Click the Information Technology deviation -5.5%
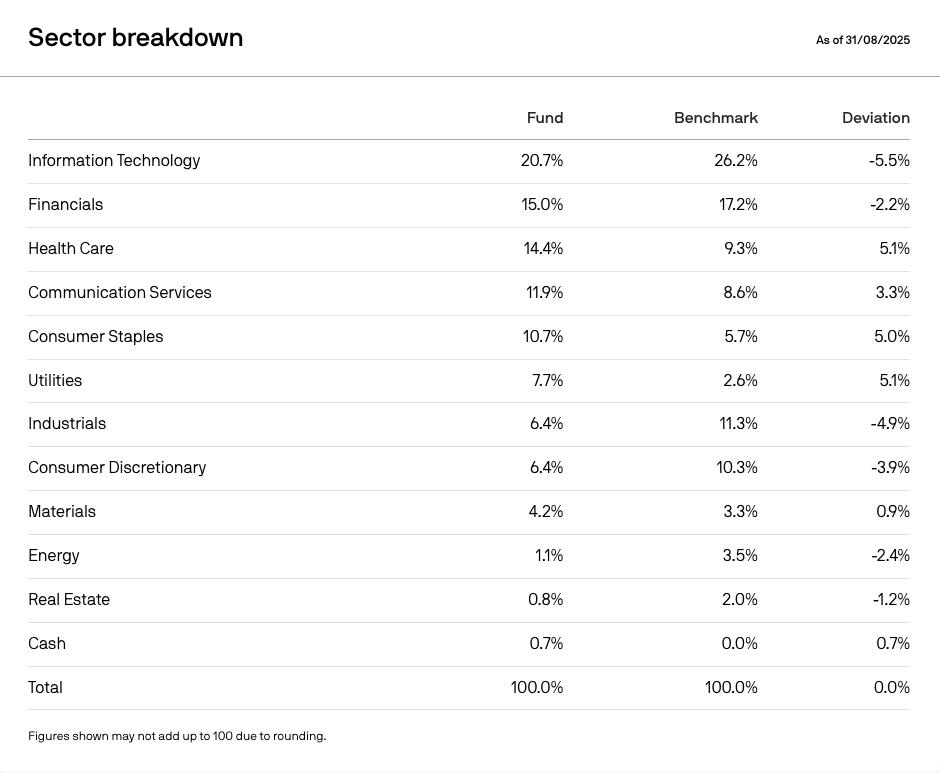The height and width of the screenshot is (773, 940). click(889, 161)
